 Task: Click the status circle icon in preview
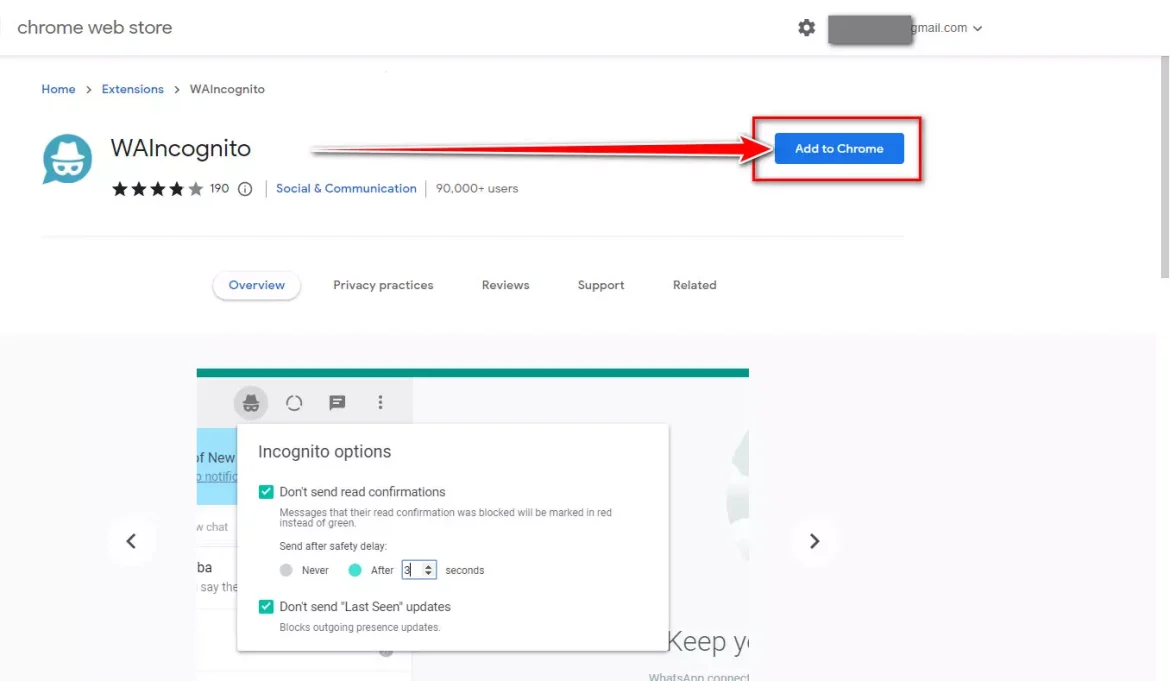point(294,403)
